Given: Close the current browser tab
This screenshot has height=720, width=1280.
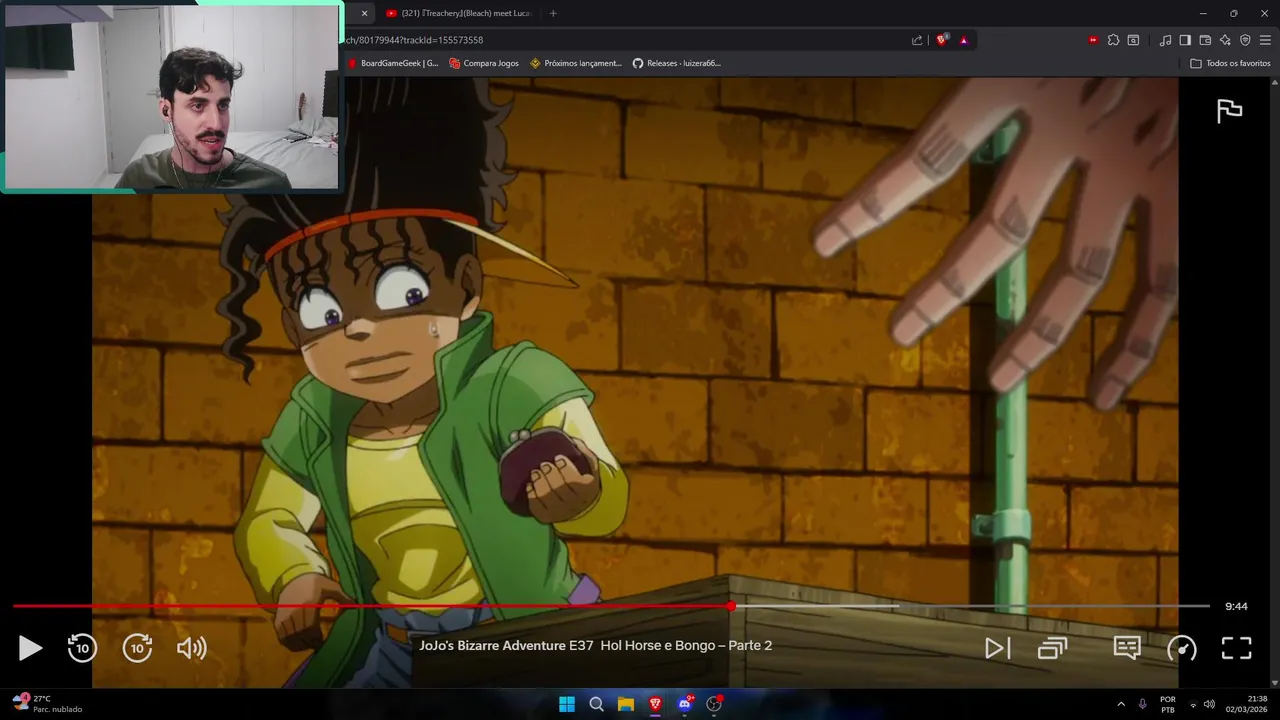Looking at the screenshot, I should pyautogui.click(x=364, y=13).
